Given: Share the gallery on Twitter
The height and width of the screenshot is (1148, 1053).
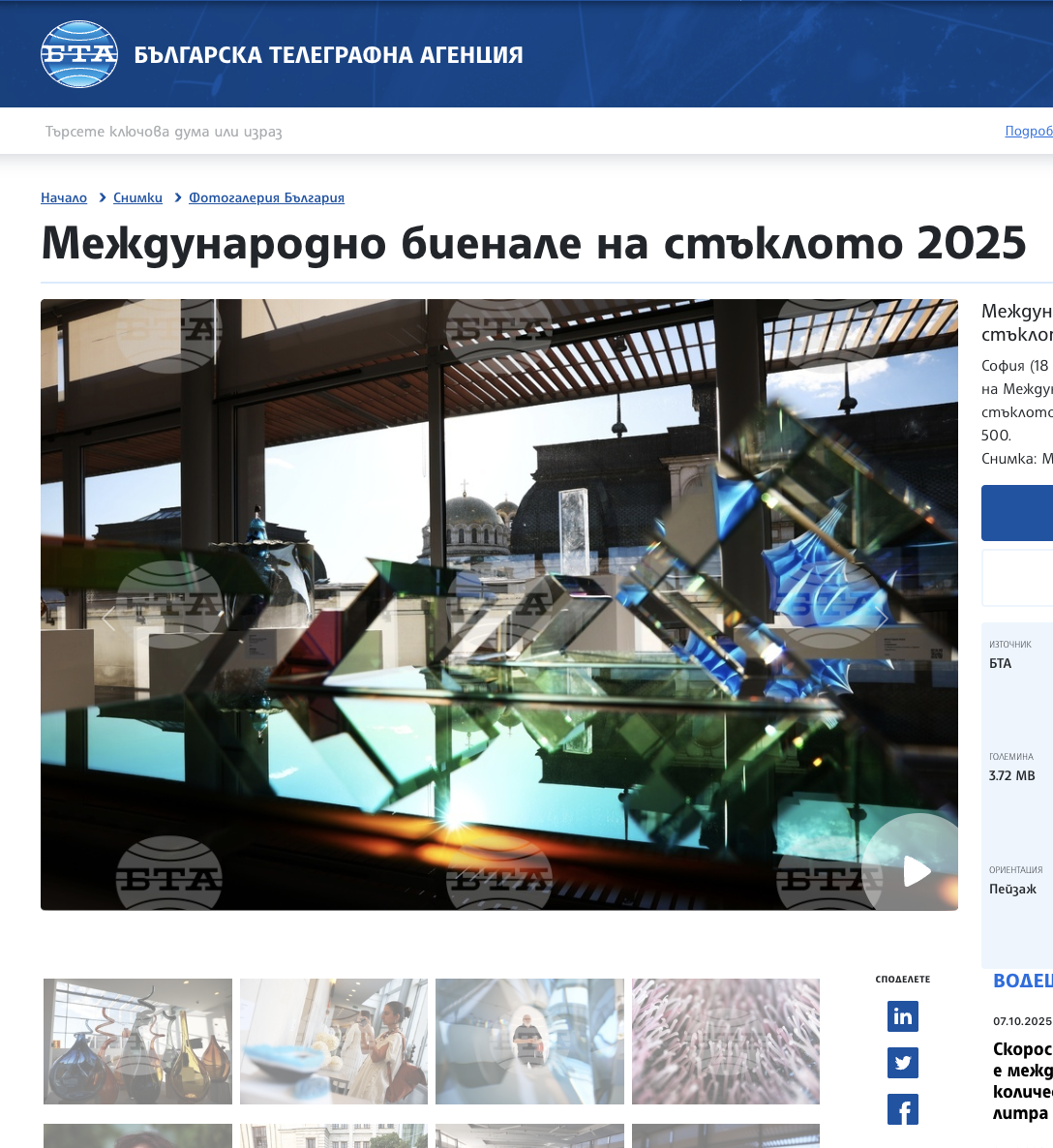Looking at the screenshot, I should tap(902, 1063).
